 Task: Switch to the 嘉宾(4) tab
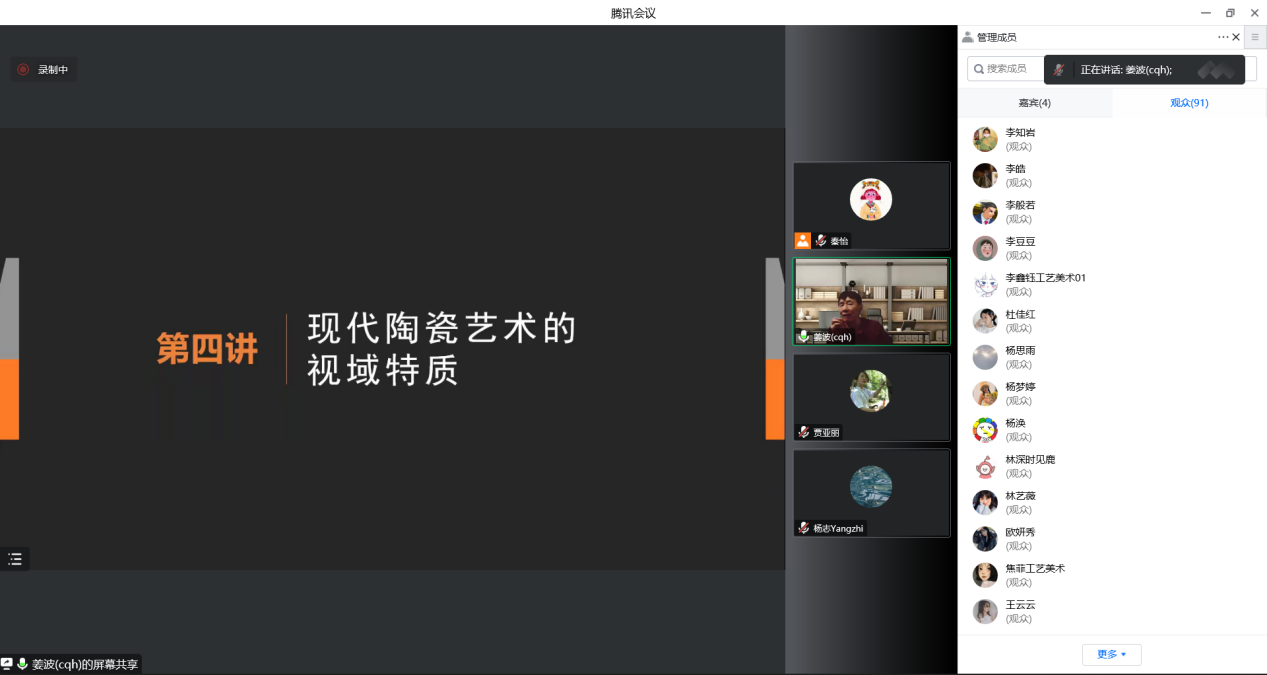(x=1034, y=103)
